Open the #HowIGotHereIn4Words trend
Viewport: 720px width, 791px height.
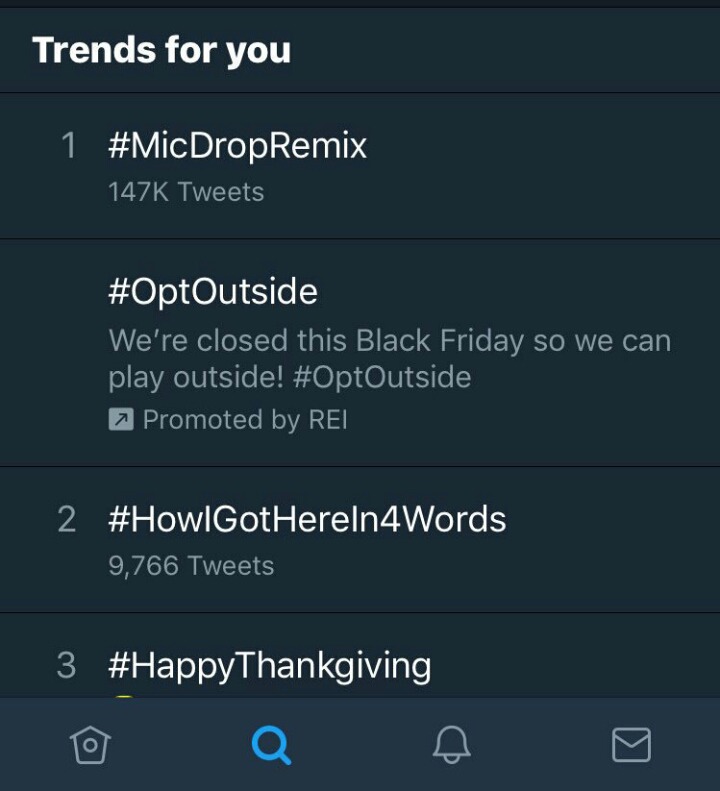360,540
